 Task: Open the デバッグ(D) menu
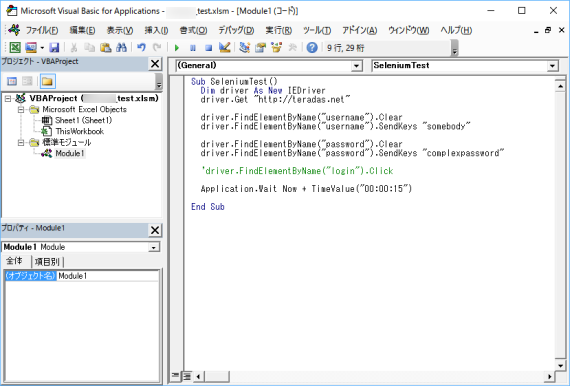[236, 31]
